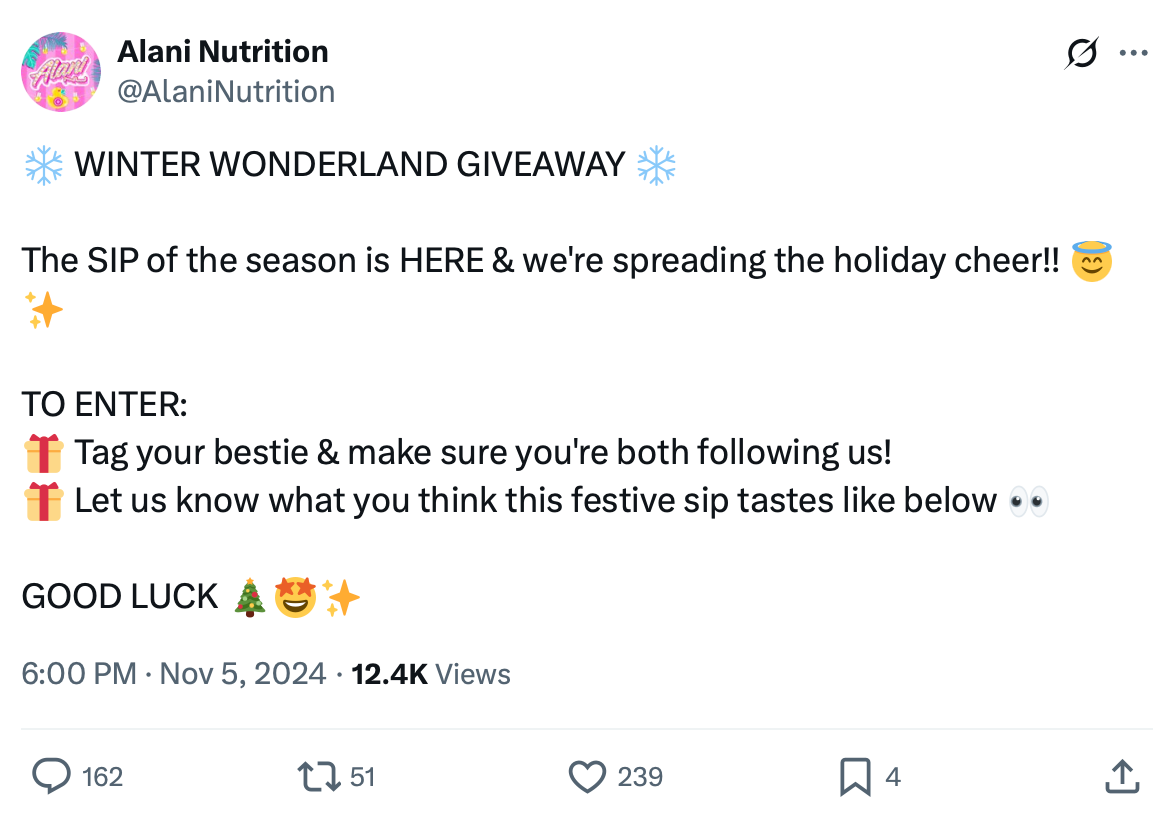Open the Alani Nutrition display name
This screenshot has height=816, width=1176.
[x=223, y=51]
